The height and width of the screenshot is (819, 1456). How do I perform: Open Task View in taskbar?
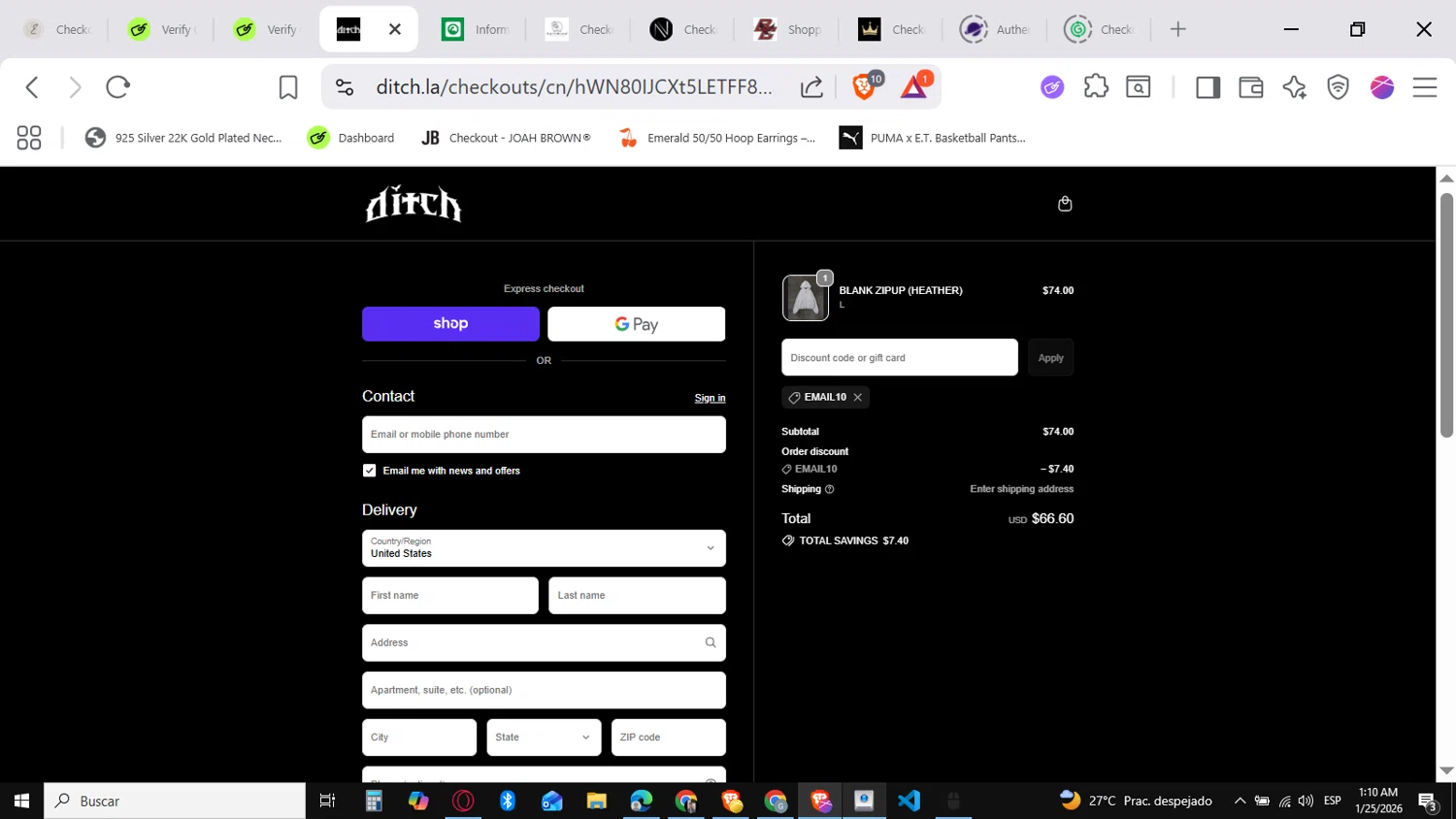click(327, 801)
